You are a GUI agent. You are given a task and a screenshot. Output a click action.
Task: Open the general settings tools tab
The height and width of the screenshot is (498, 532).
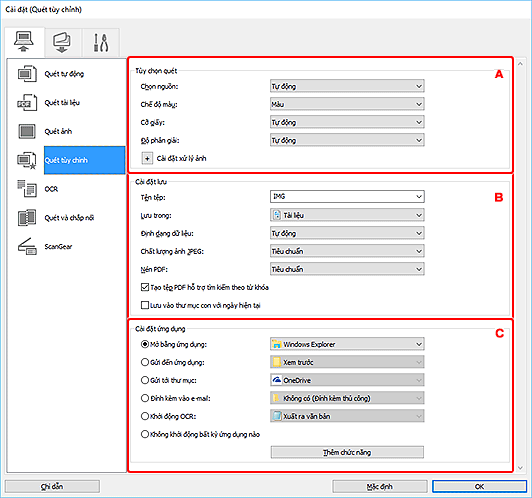coord(100,42)
